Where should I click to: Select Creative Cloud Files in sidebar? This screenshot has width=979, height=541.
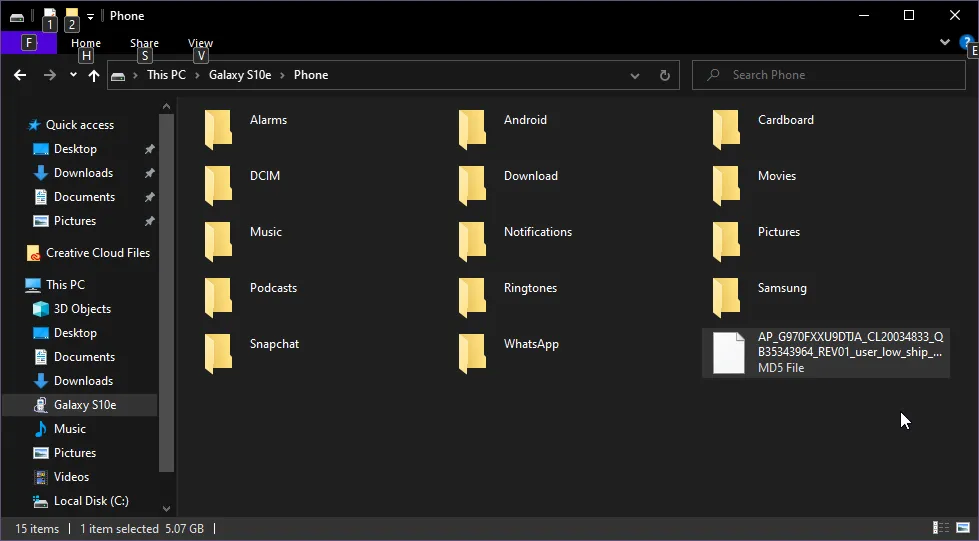click(x=97, y=253)
